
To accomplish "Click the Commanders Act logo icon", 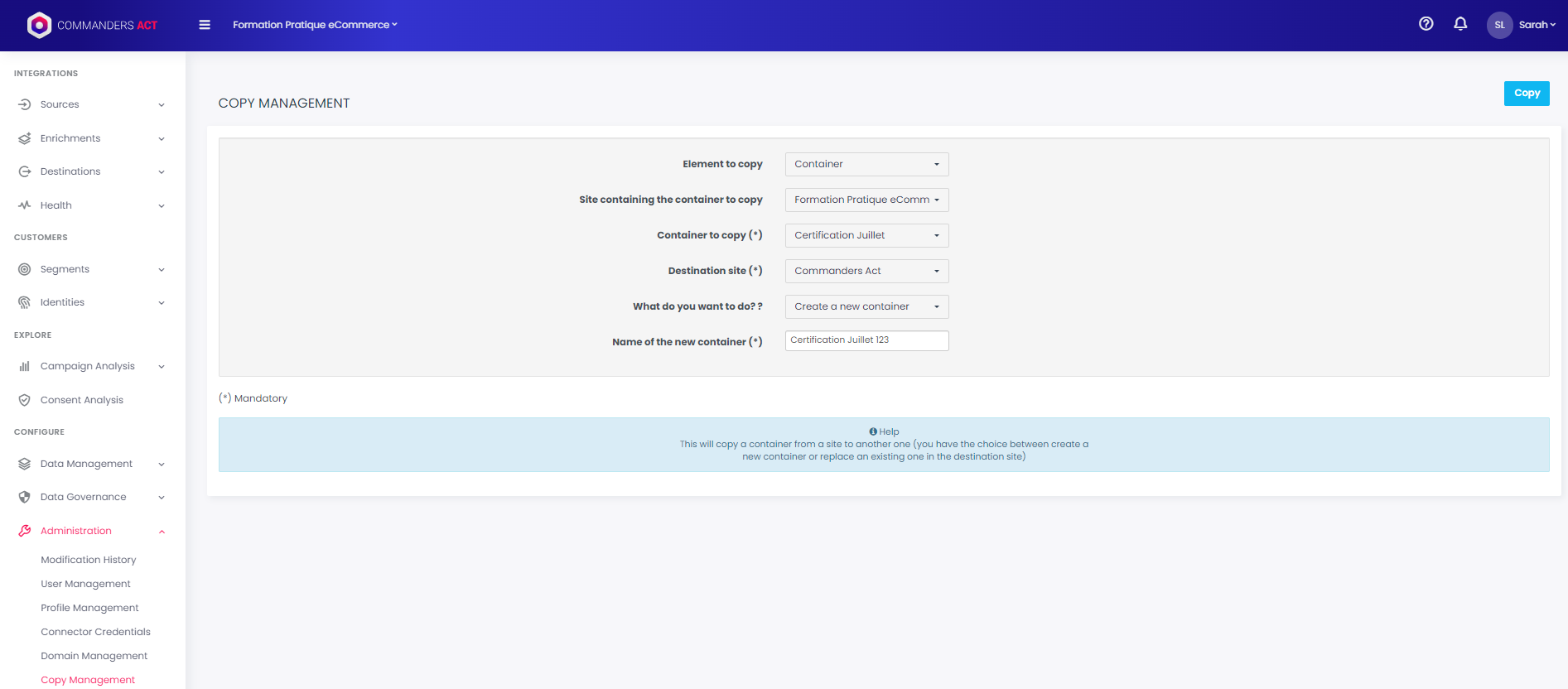I will [39, 26].
